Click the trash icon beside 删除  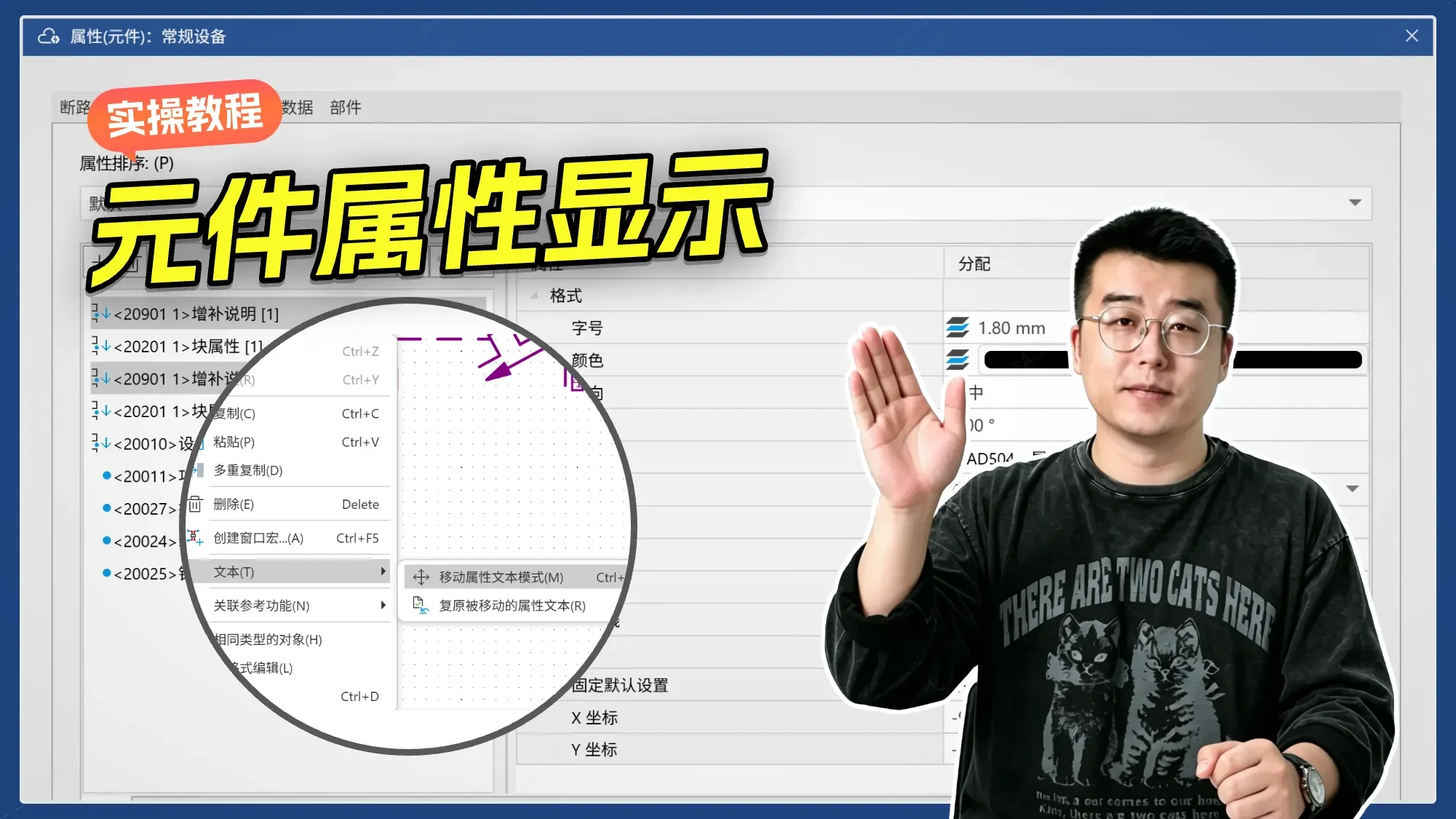pyautogui.click(x=195, y=504)
